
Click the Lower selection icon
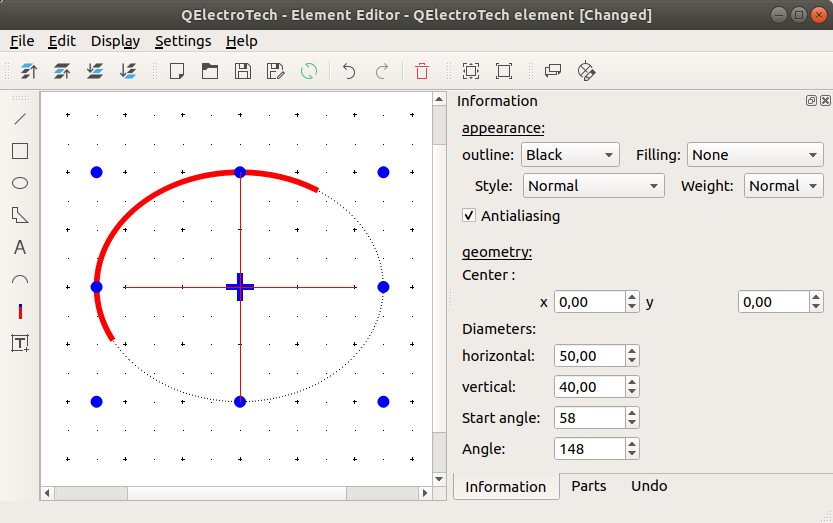[95, 71]
